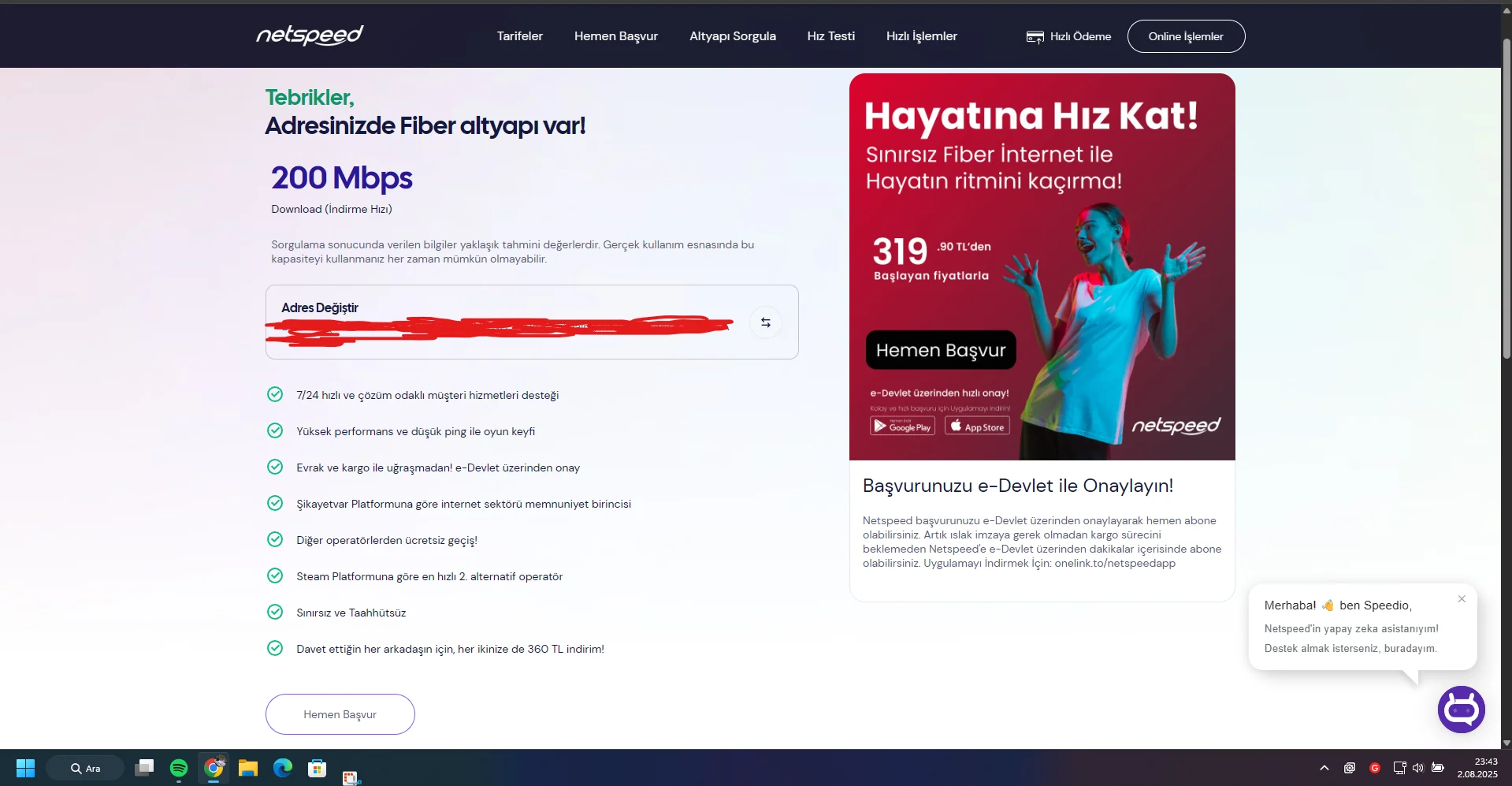
Task: Open Task View from the taskbar
Action: [x=144, y=768]
